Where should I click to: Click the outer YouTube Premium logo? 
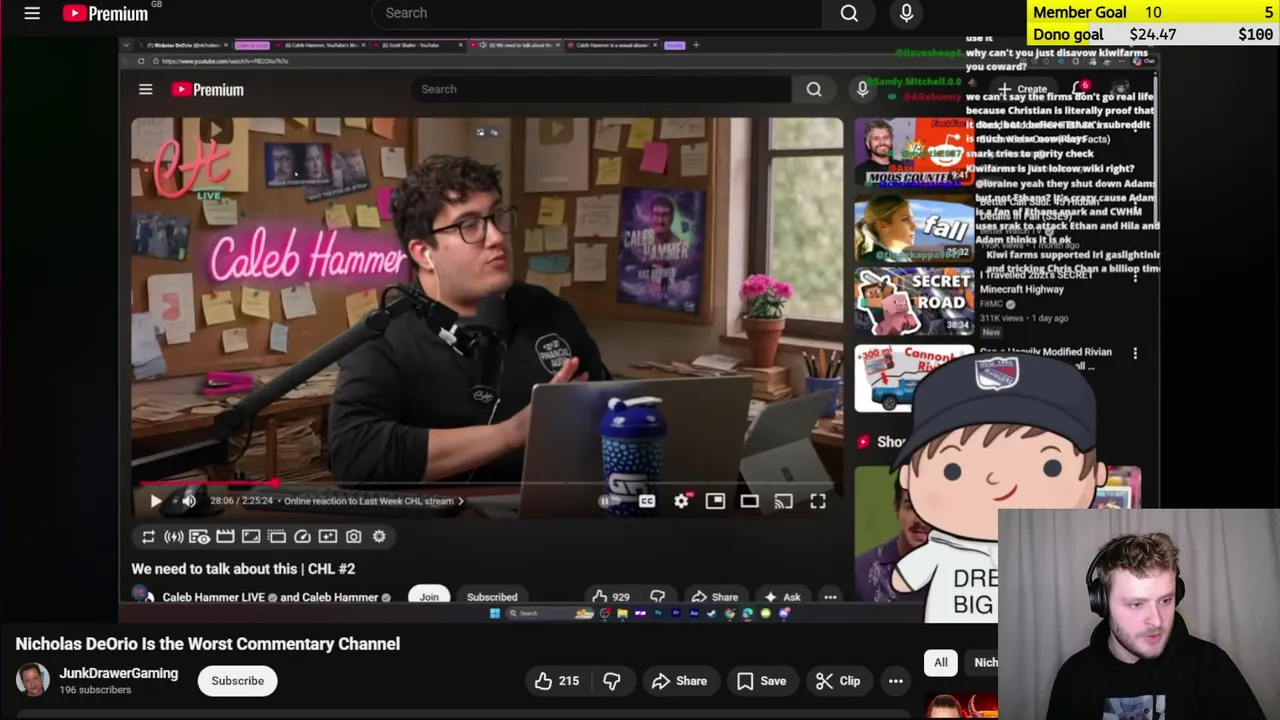pyautogui.click(x=105, y=13)
